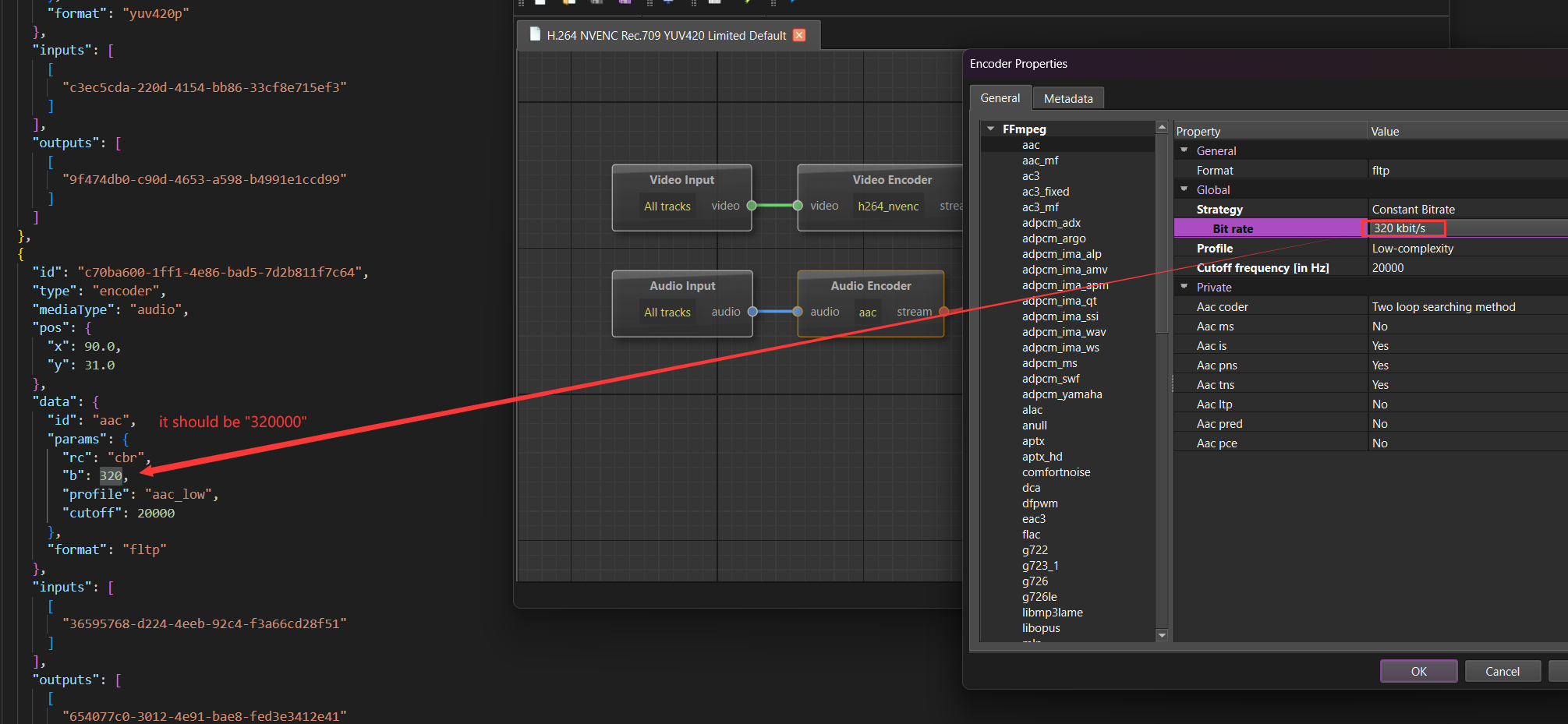The image size is (1568, 724).
Task: Collapse the Global property group
Action: point(1184,189)
